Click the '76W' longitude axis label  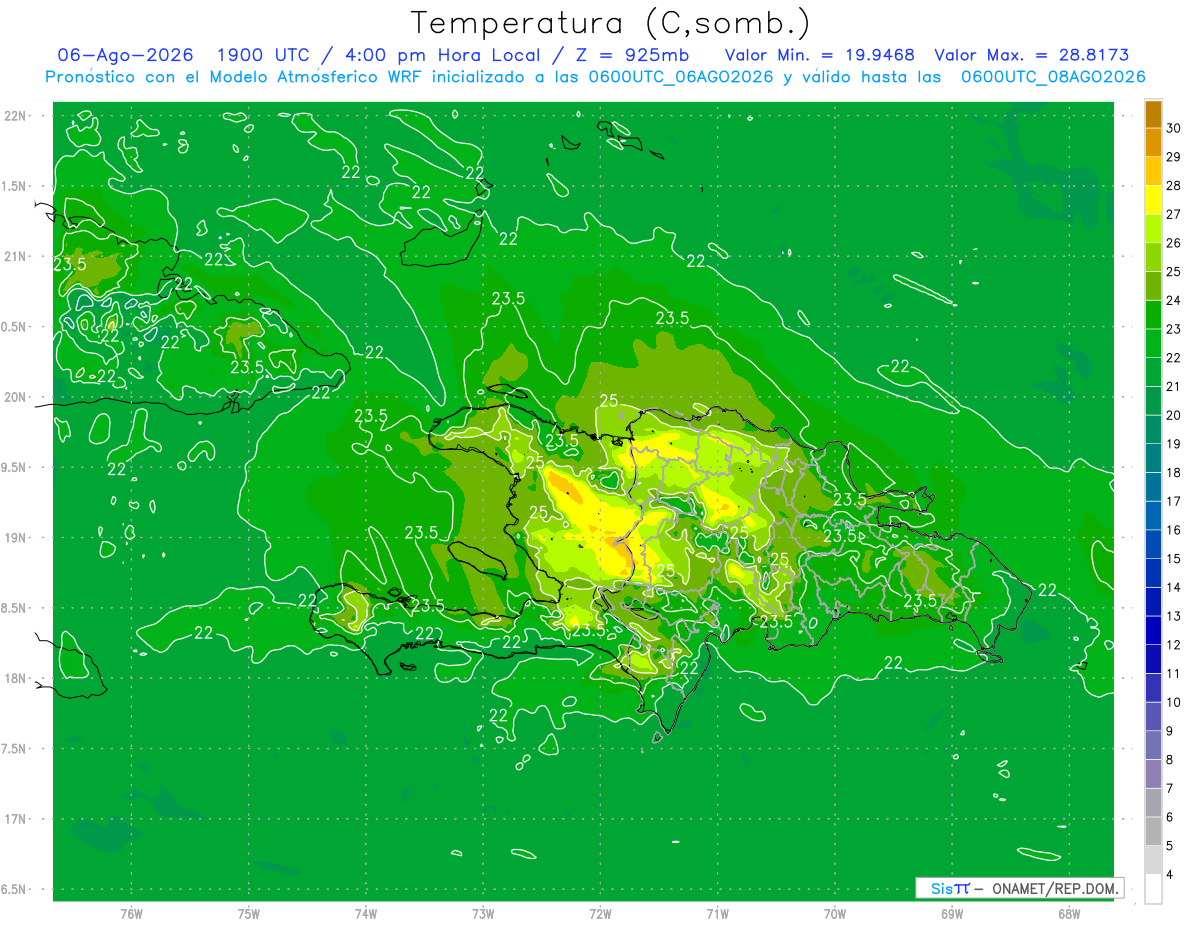click(x=131, y=913)
